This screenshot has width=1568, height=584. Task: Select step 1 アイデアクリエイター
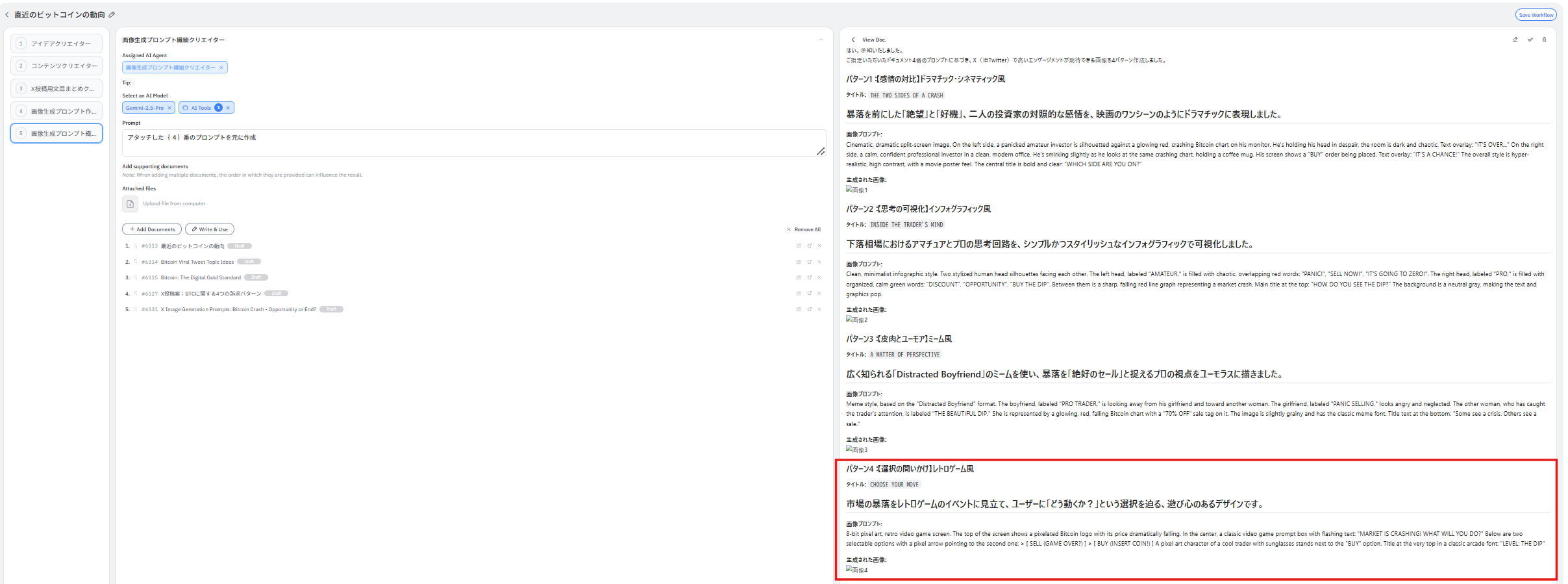click(56, 44)
